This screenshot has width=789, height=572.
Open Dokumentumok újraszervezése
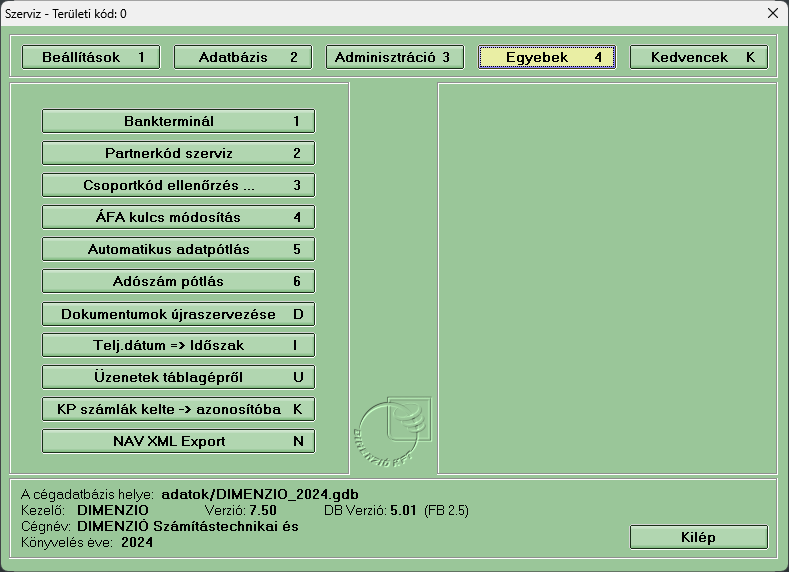178,314
